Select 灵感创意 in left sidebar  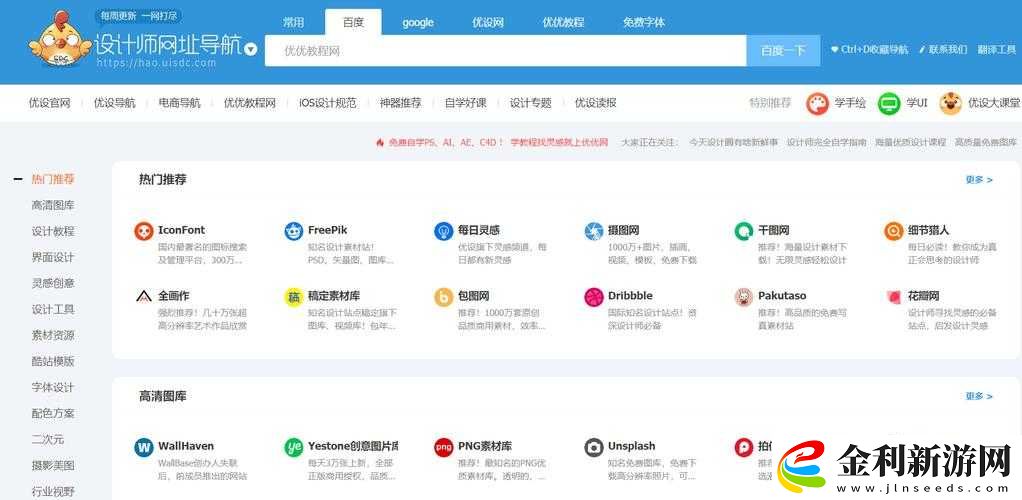click(x=53, y=284)
